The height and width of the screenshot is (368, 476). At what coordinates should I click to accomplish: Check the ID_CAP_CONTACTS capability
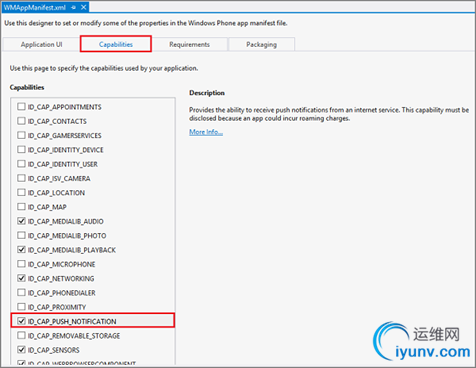(x=21, y=121)
